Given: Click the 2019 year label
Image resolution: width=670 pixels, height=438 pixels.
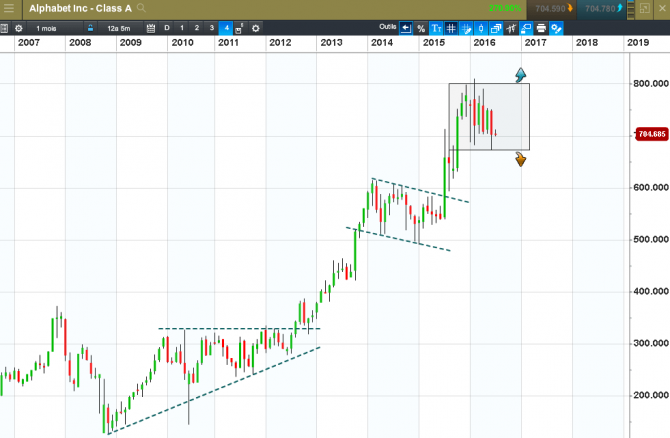Looking at the screenshot, I should click(x=638, y=43).
